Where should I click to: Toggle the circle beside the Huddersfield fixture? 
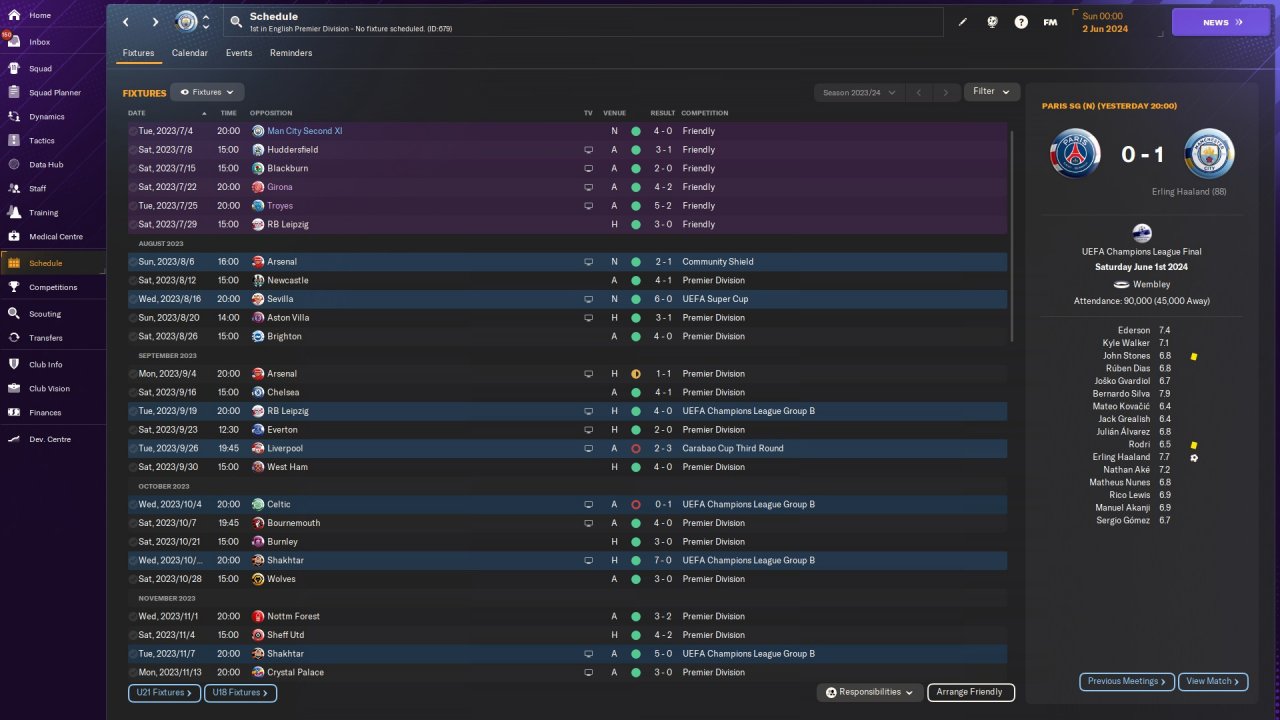133,150
